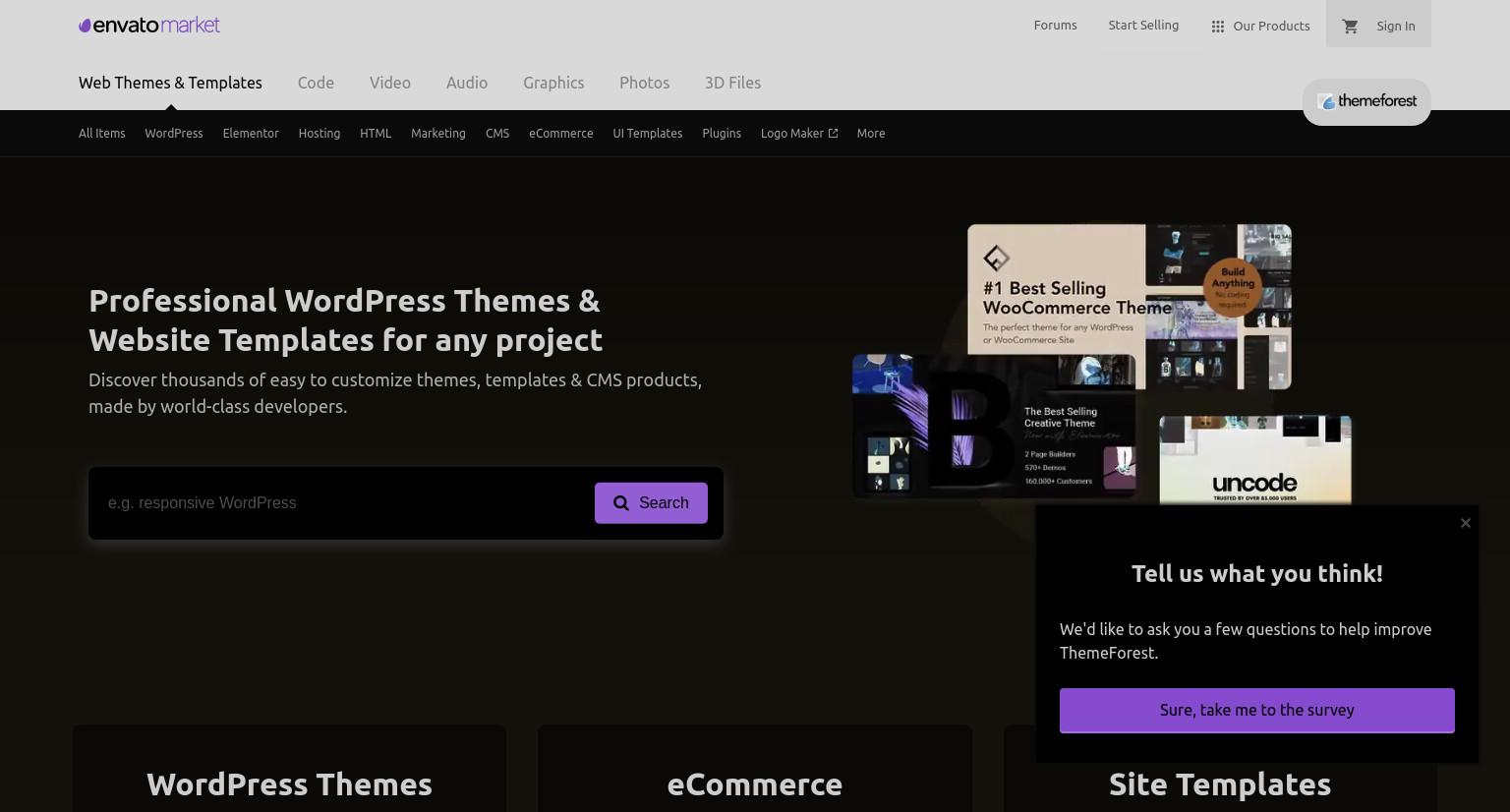Open the UI Templates category menu
Viewport: 1510px width, 812px height.
click(x=648, y=133)
